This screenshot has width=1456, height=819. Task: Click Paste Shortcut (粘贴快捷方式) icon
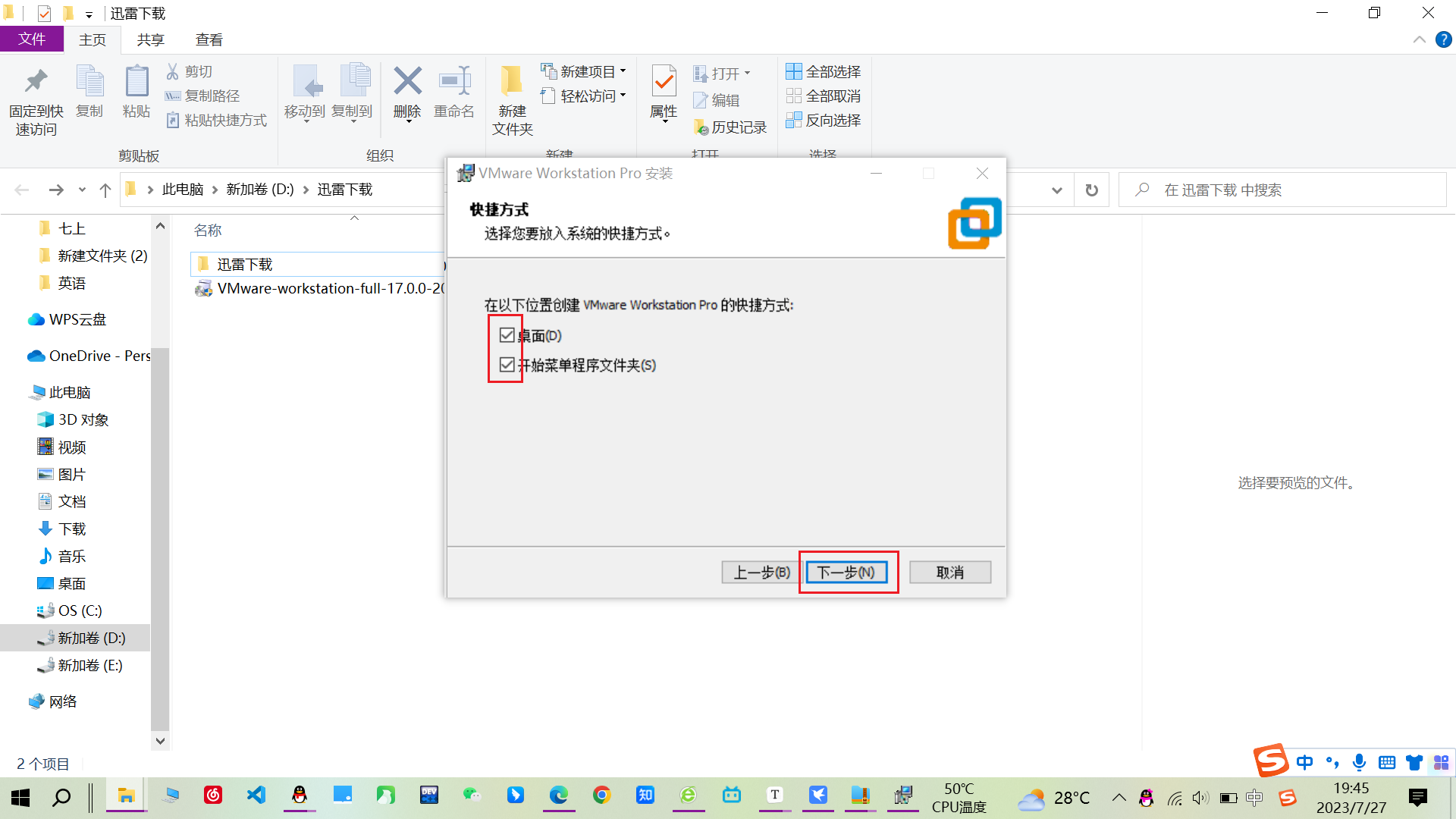pyautogui.click(x=173, y=120)
